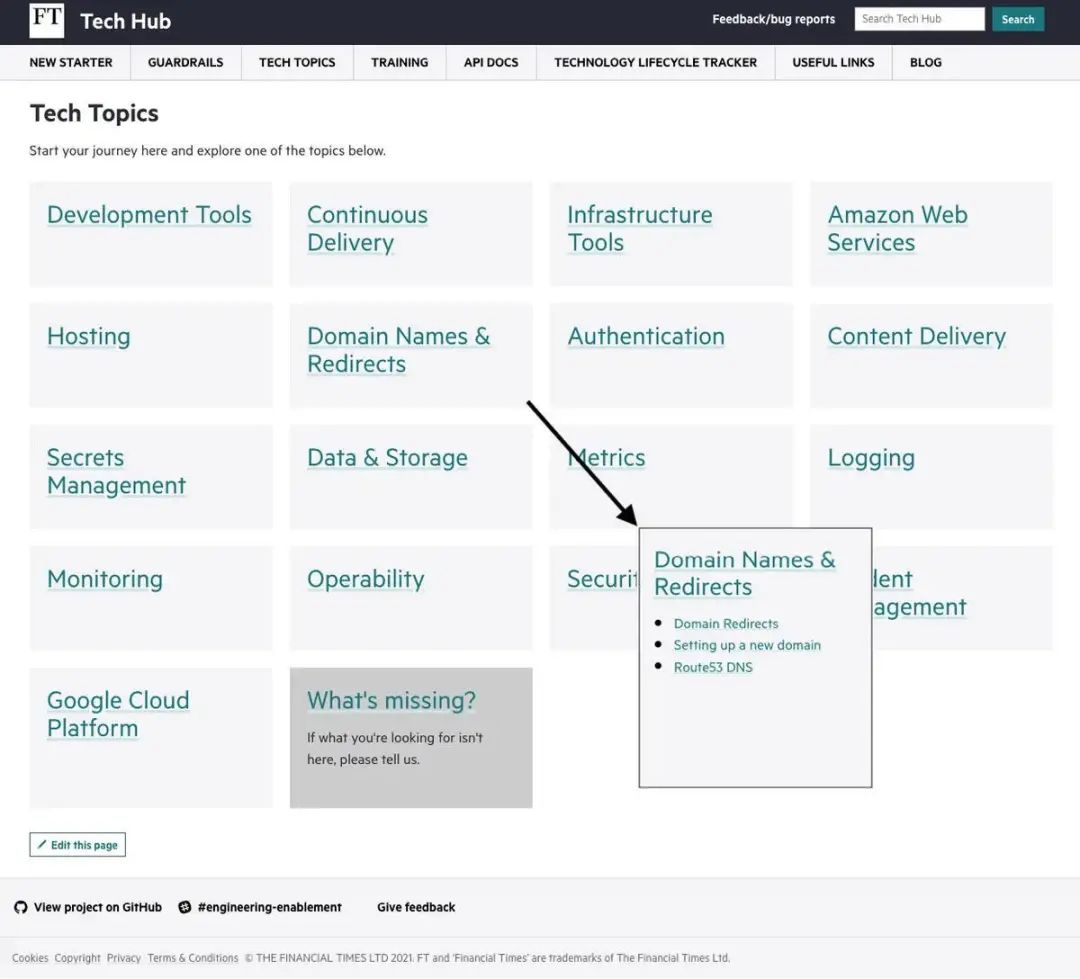Click the GitHub icon in footer

point(21,907)
